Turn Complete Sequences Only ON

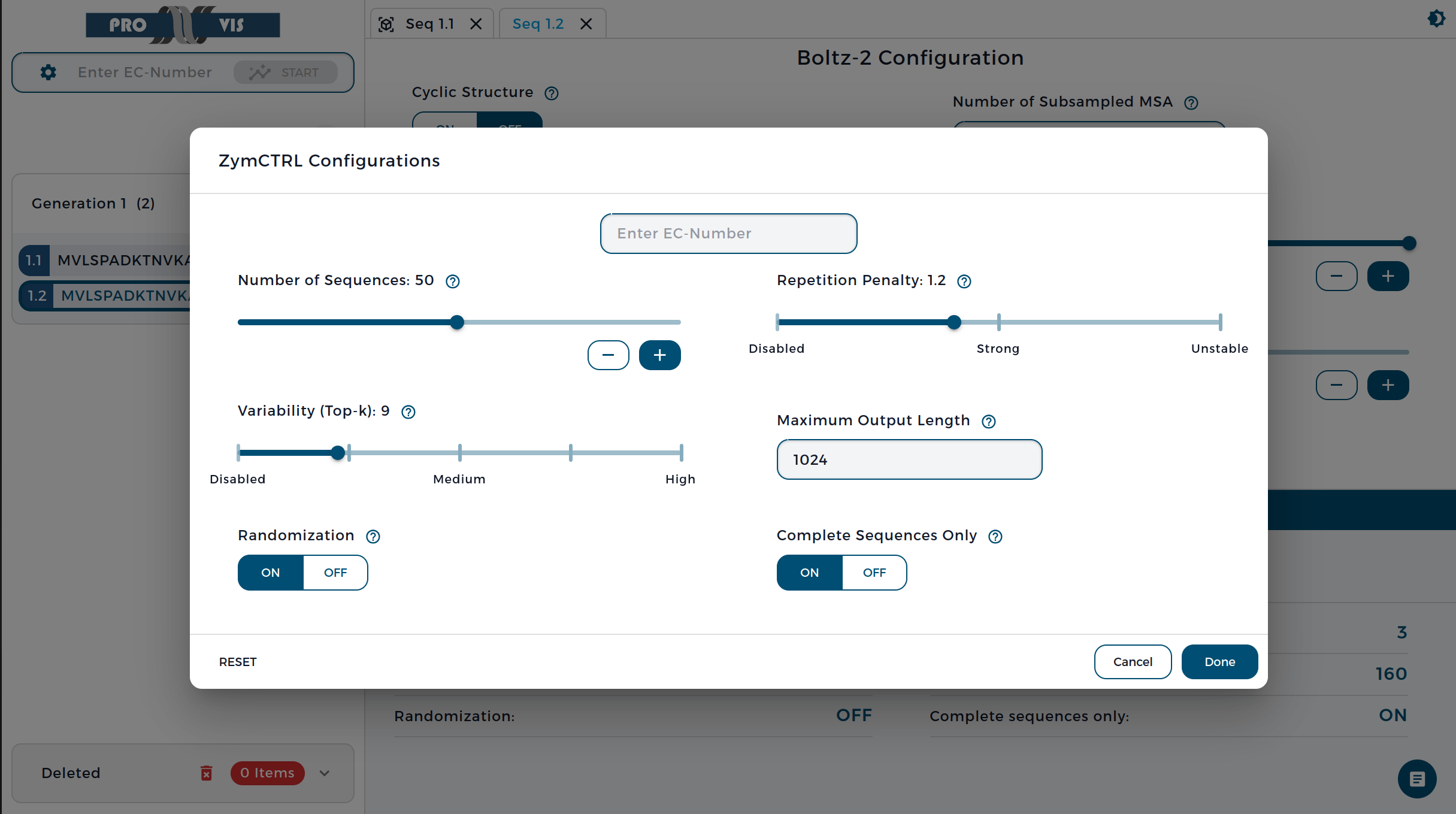pyautogui.click(x=810, y=573)
